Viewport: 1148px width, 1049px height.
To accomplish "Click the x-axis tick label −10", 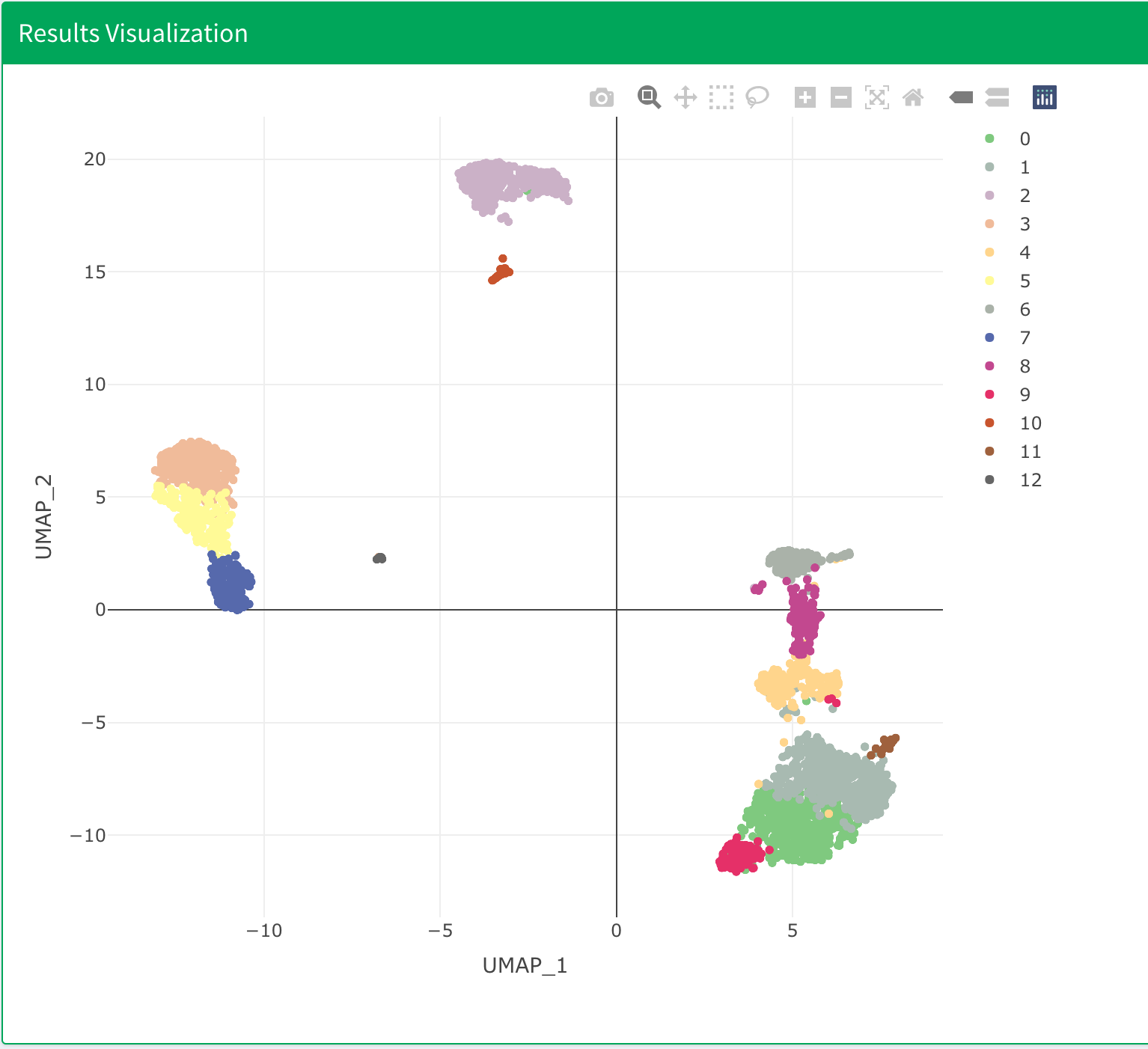I will coord(263,930).
